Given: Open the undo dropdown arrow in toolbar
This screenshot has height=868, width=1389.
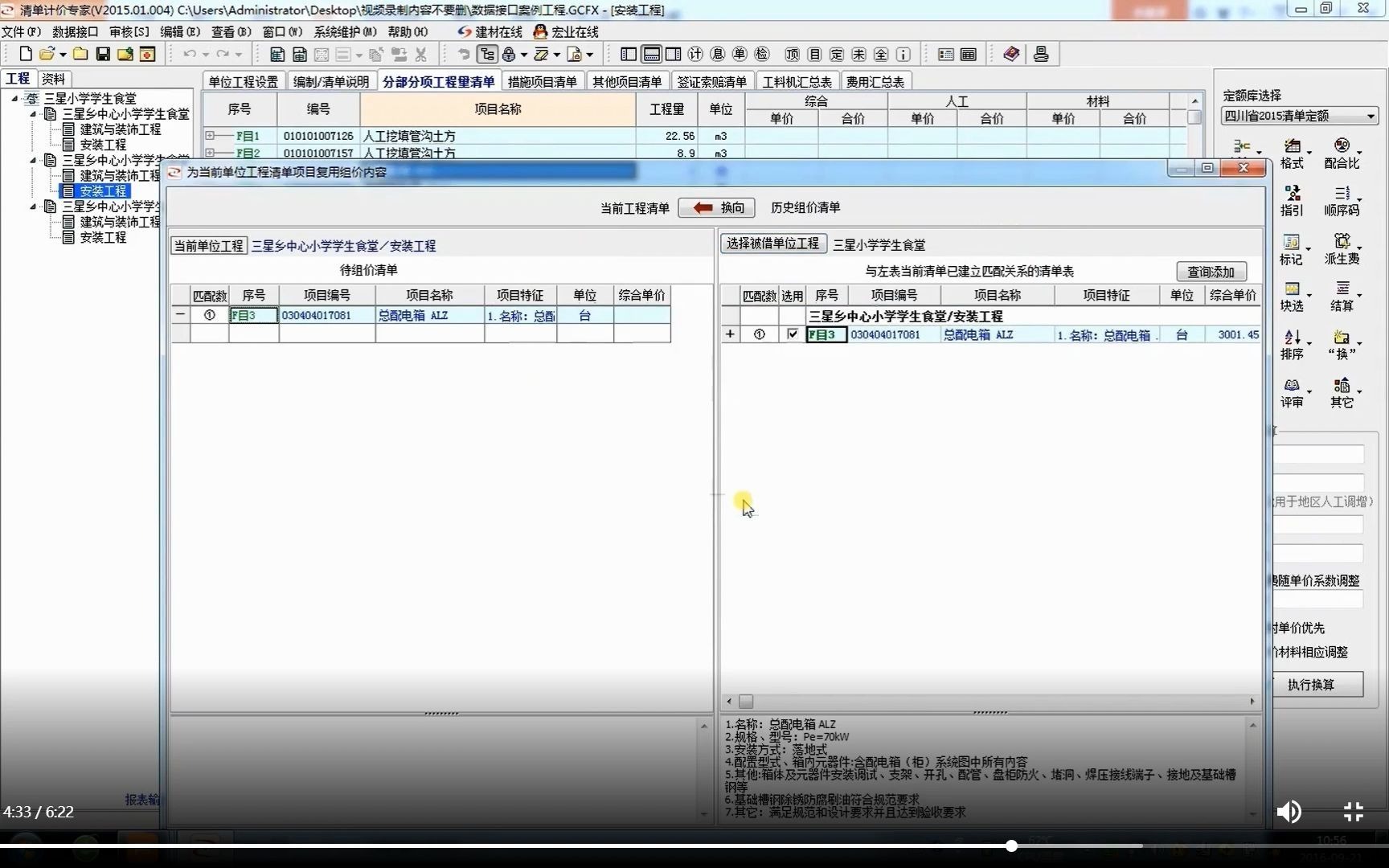Looking at the screenshot, I should [x=205, y=55].
